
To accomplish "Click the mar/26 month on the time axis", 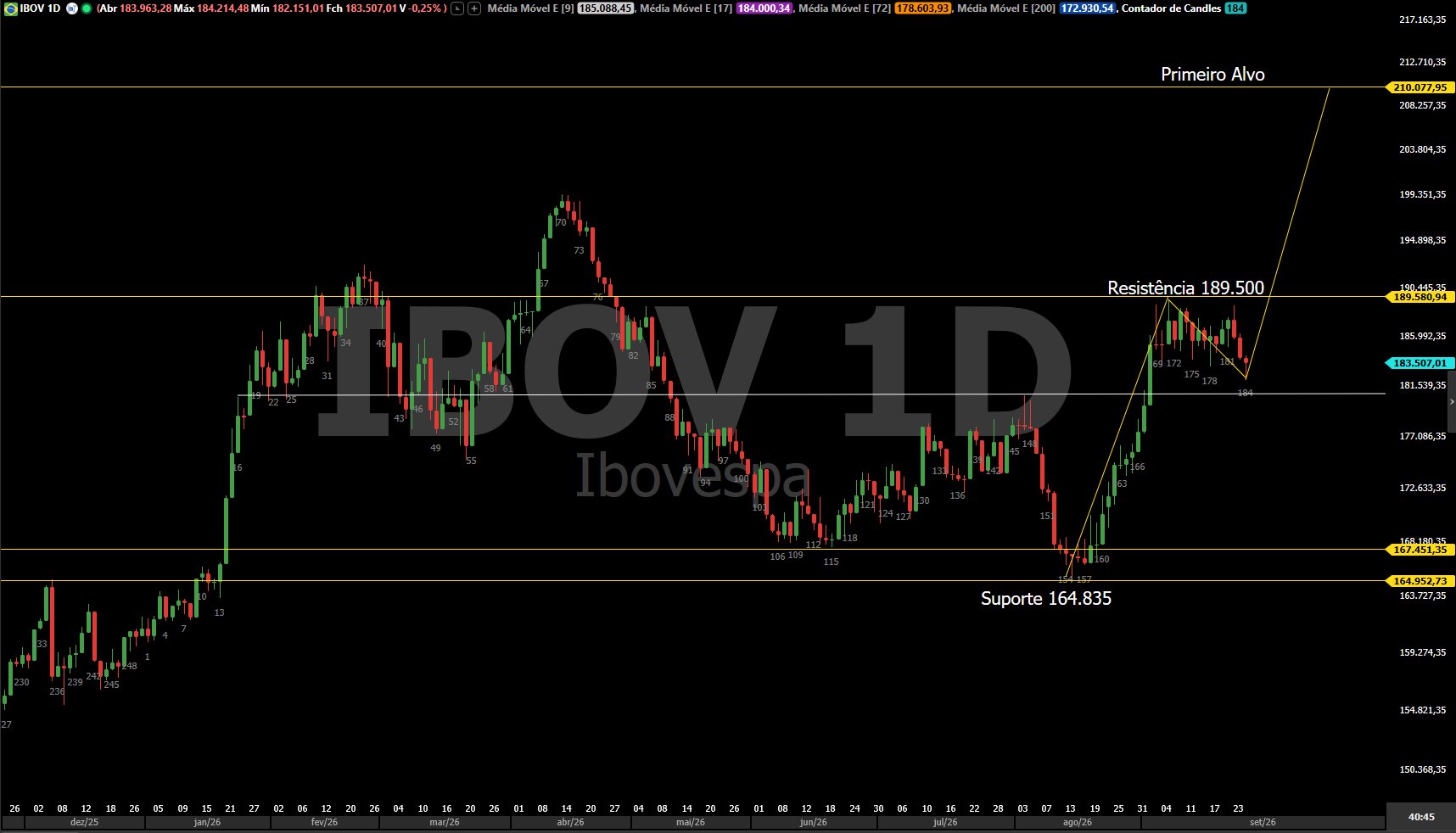I will pos(445,823).
